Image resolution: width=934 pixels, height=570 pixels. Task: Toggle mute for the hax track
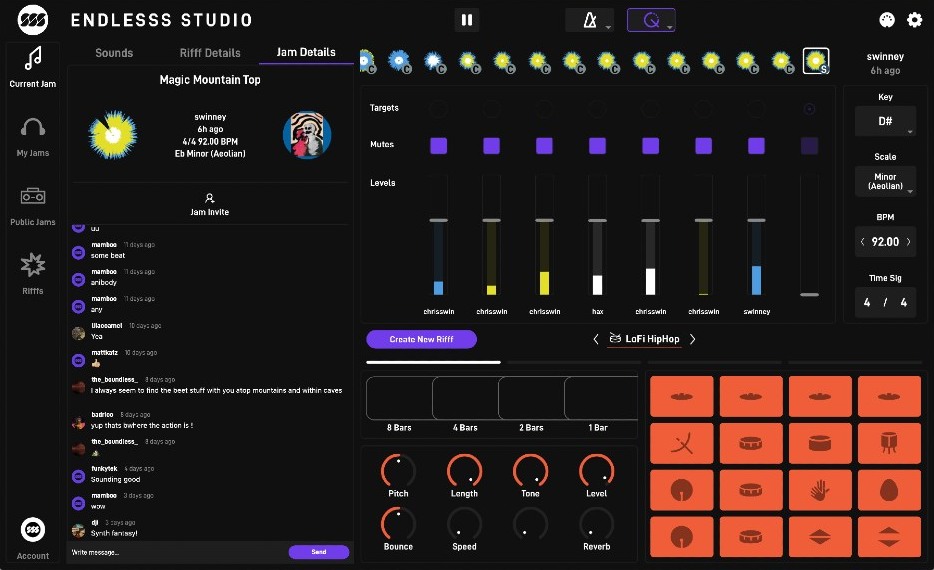click(x=597, y=146)
